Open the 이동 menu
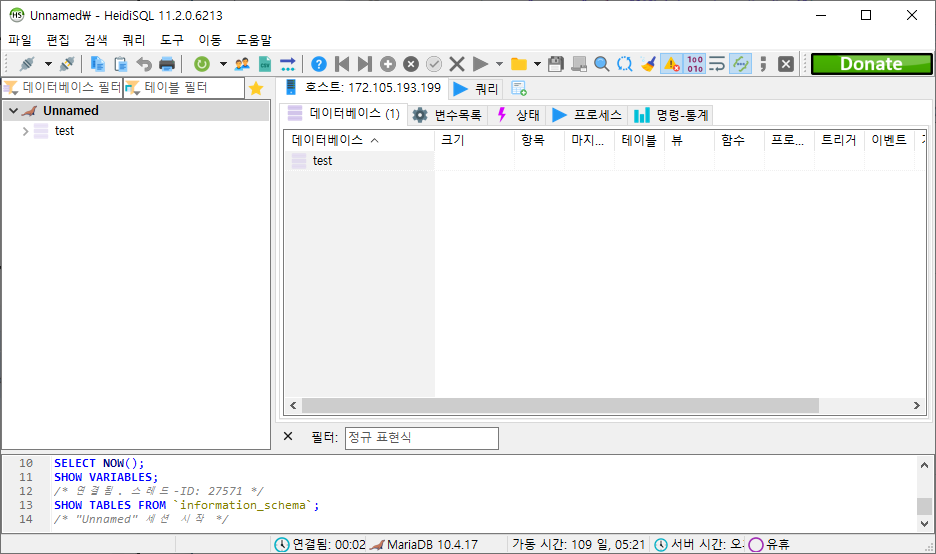The height and width of the screenshot is (554, 936). click(x=210, y=40)
